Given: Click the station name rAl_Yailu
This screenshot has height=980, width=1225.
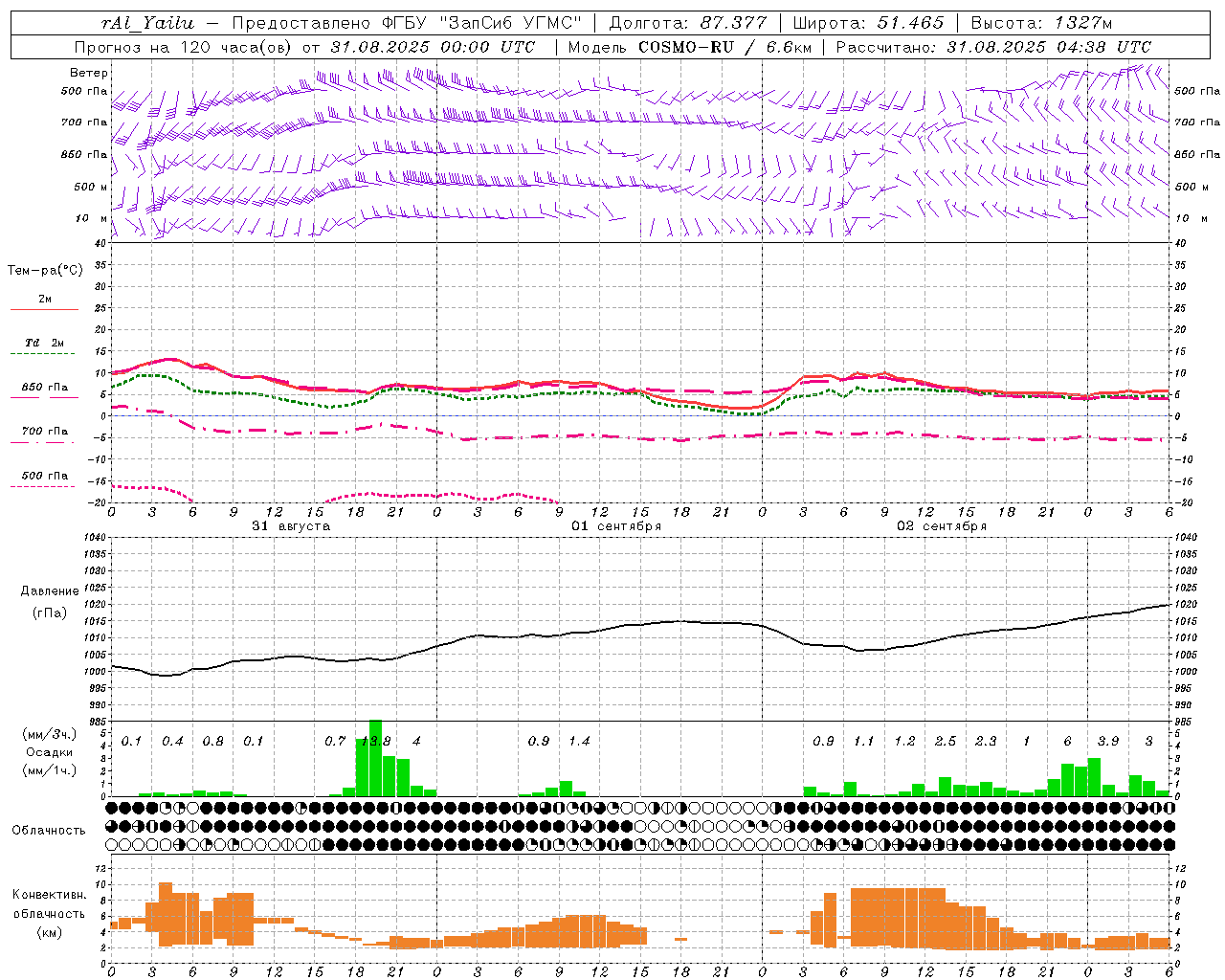Looking at the screenshot, I should pyautogui.click(x=146, y=23).
